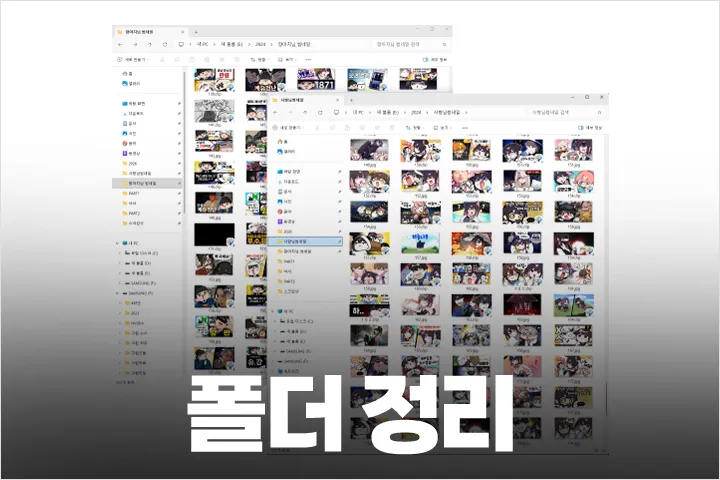Go back in the rear Explorer window
The height and width of the screenshot is (480, 720).
pos(120,45)
